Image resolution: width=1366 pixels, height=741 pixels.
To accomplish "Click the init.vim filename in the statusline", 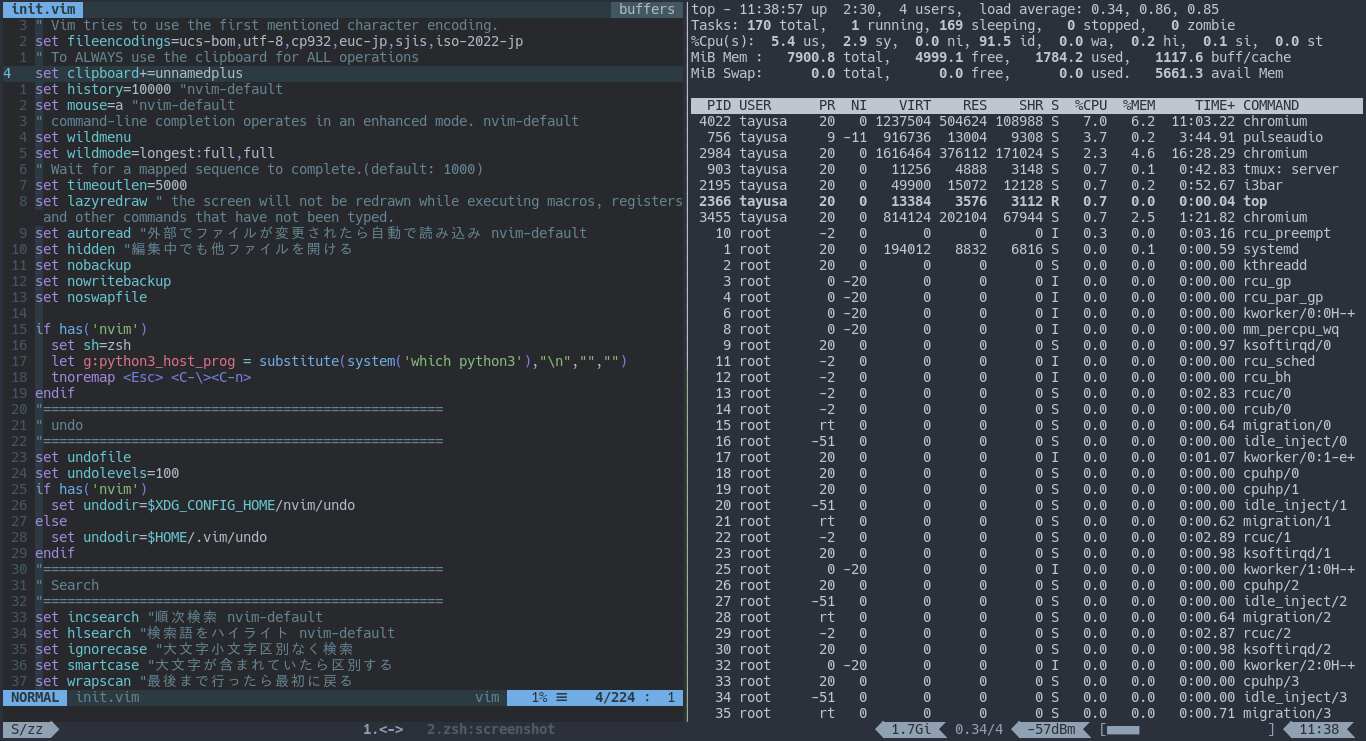I will (x=108, y=697).
